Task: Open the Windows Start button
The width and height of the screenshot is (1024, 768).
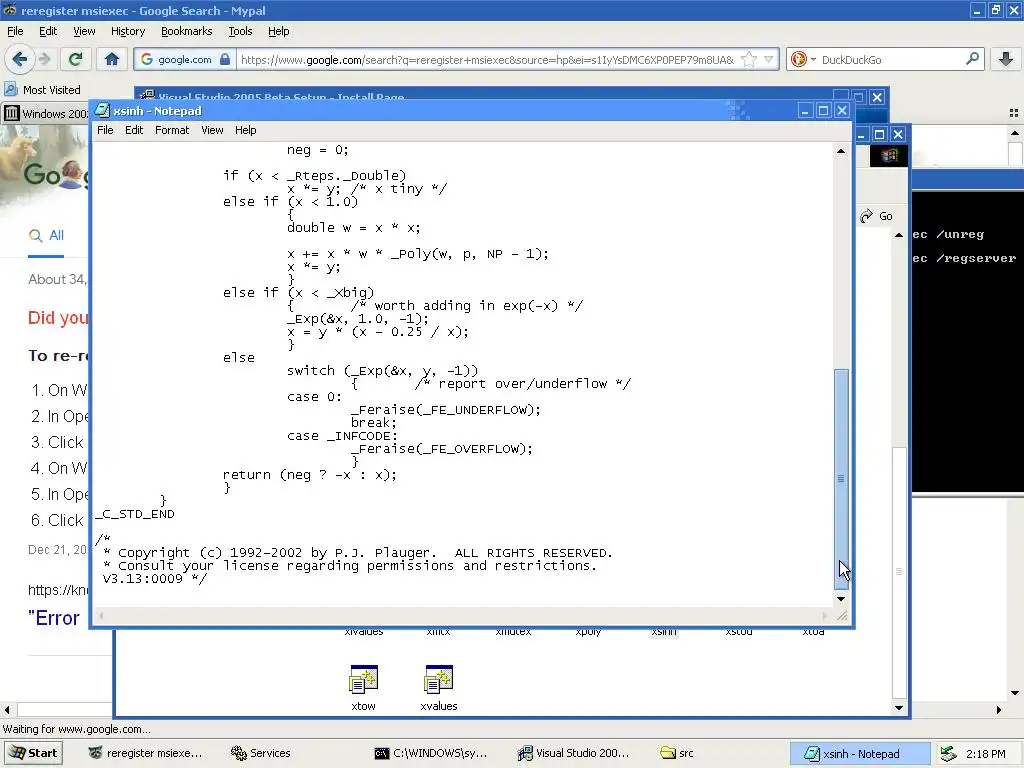Action: pos(34,753)
